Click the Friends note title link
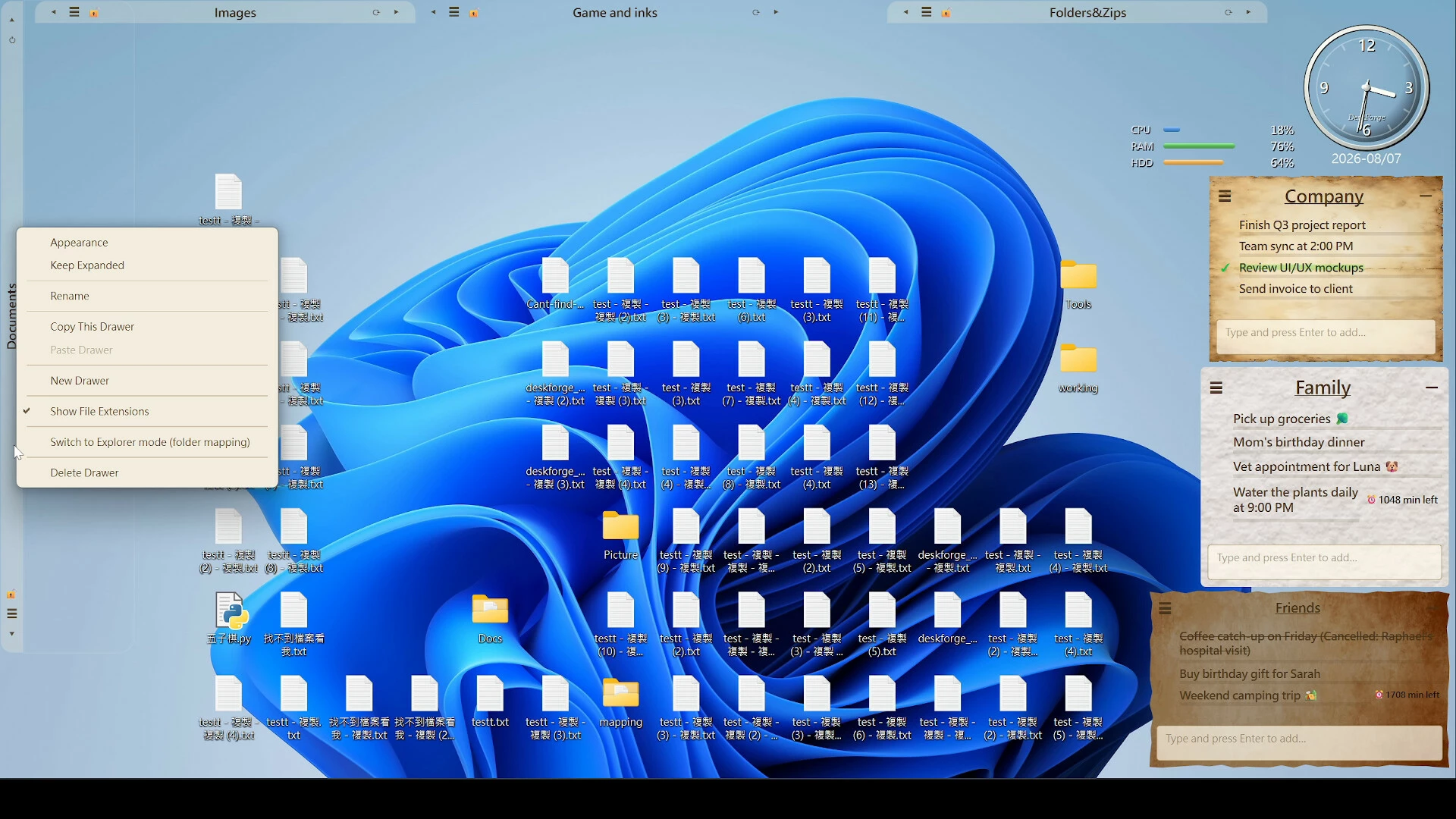Screen dimensions: 1456x819 coord(1298,608)
